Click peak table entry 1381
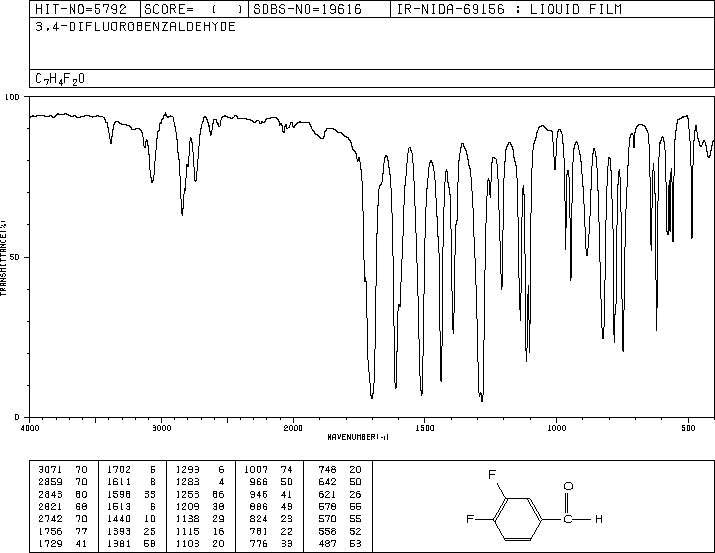The width and height of the screenshot is (715, 553). click(x=119, y=543)
